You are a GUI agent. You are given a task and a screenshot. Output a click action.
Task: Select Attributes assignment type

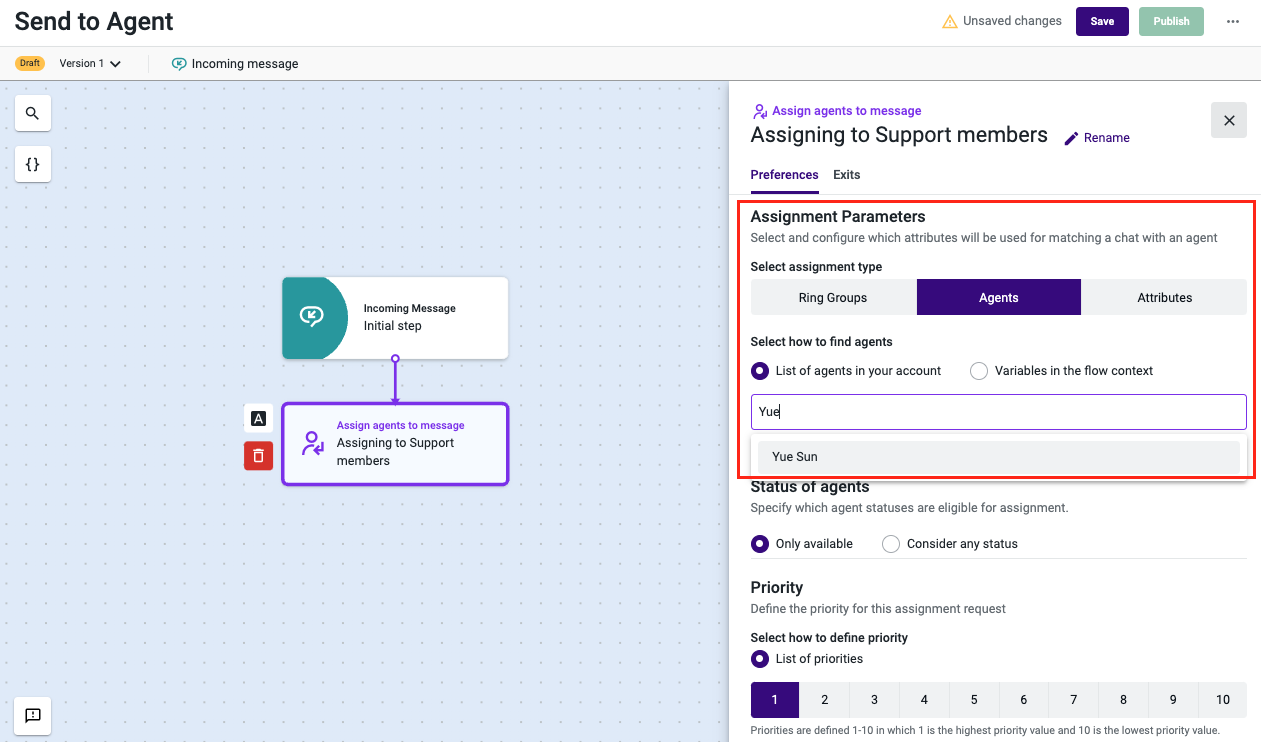click(x=1165, y=297)
